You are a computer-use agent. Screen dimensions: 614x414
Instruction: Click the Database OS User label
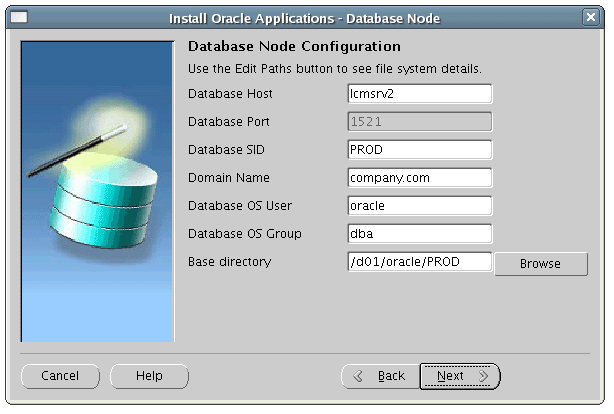pyautogui.click(x=240, y=206)
